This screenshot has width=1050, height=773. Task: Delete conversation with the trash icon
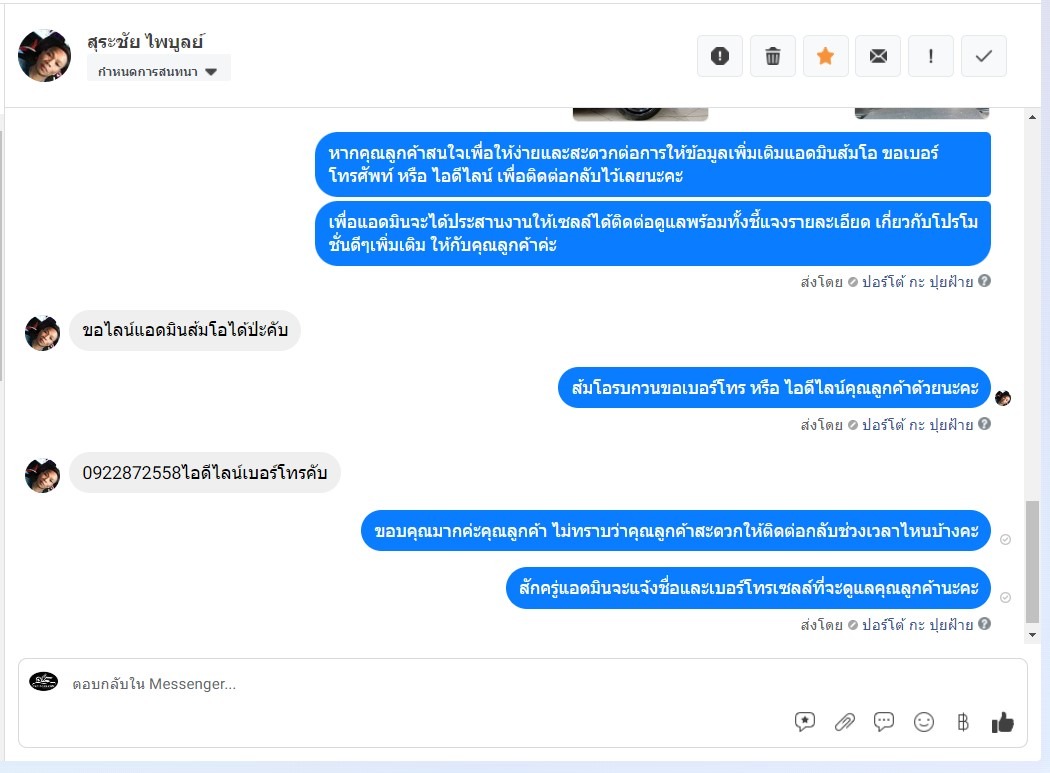(773, 56)
